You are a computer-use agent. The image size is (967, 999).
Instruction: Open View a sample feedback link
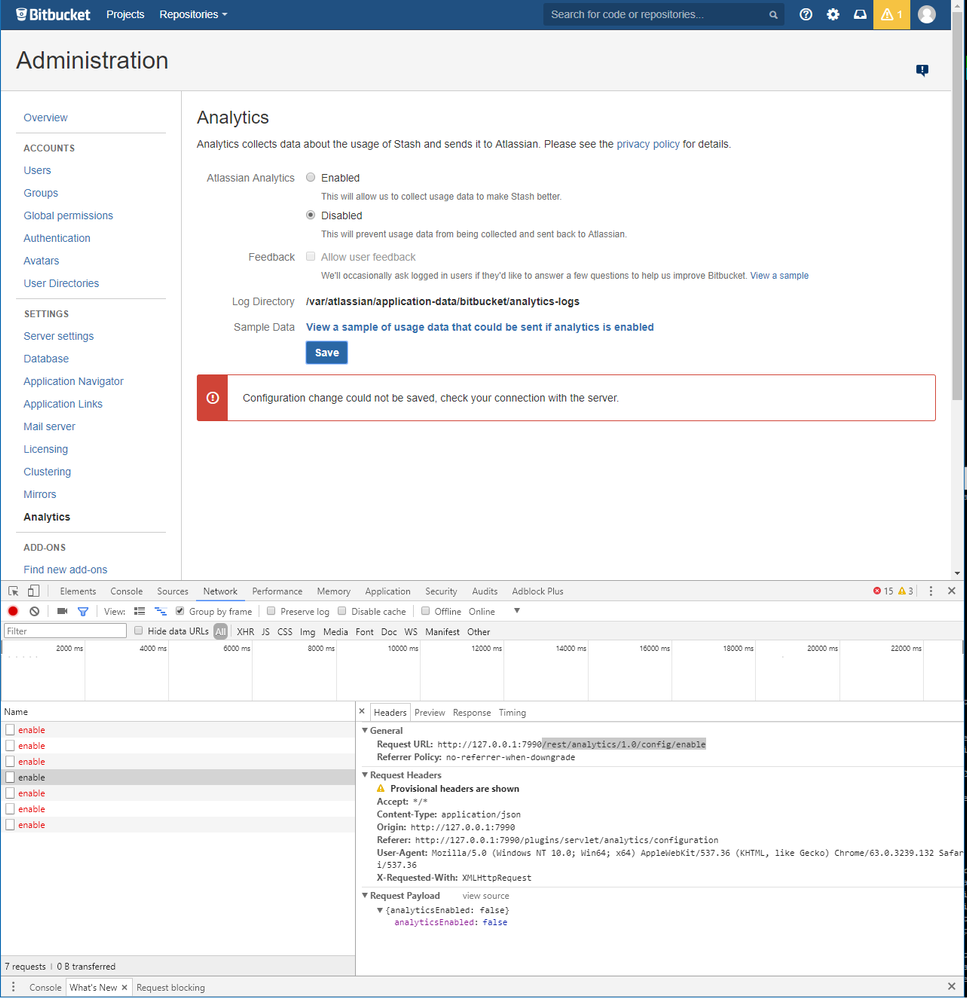tap(779, 275)
